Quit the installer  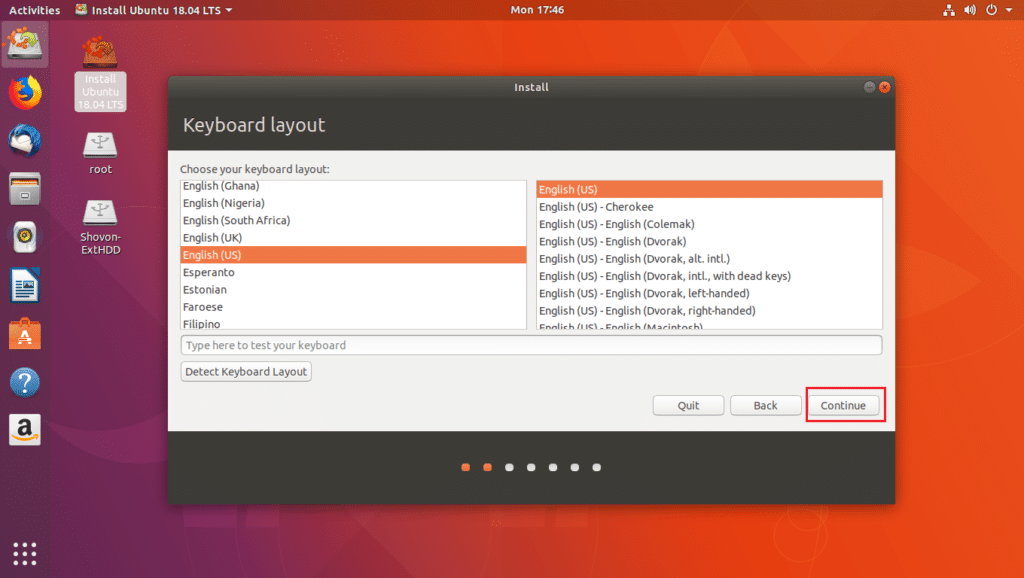(688, 405)
